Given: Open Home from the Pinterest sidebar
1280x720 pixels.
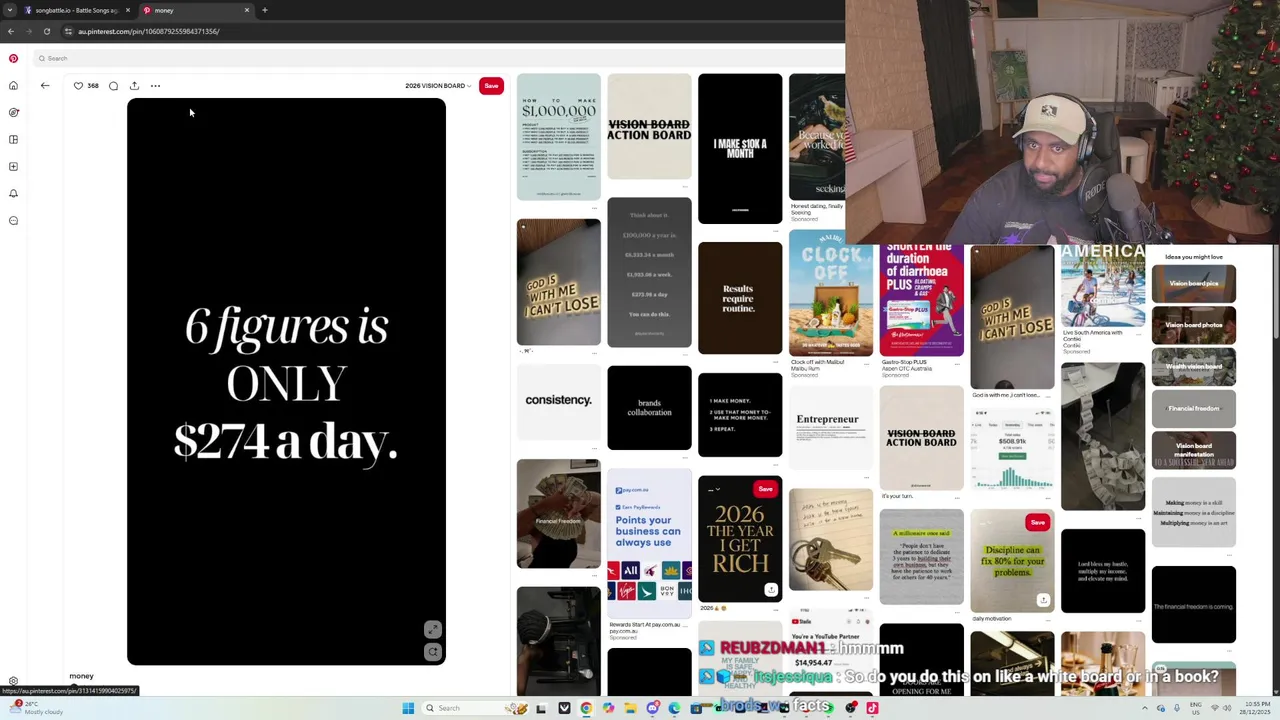Looking at the screenshot, I should [x=13, y=85].
